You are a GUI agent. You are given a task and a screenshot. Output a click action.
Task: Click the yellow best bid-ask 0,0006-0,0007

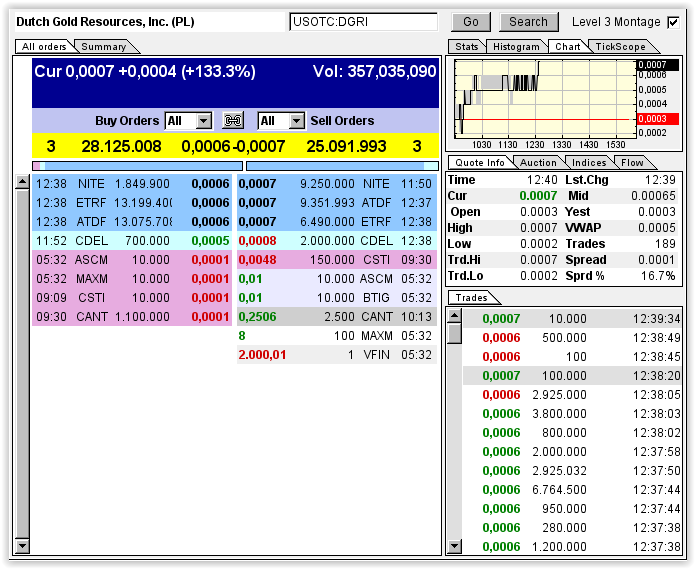tap(233, 146)
